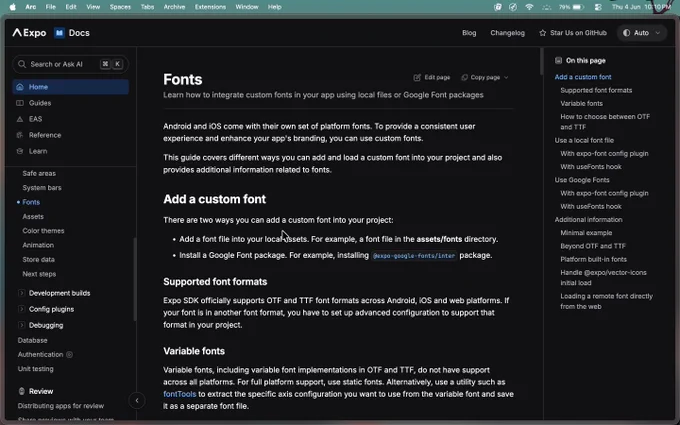Click the main content scrollbar
Screen dimensions: 680x425
click(x=541, y=62)
